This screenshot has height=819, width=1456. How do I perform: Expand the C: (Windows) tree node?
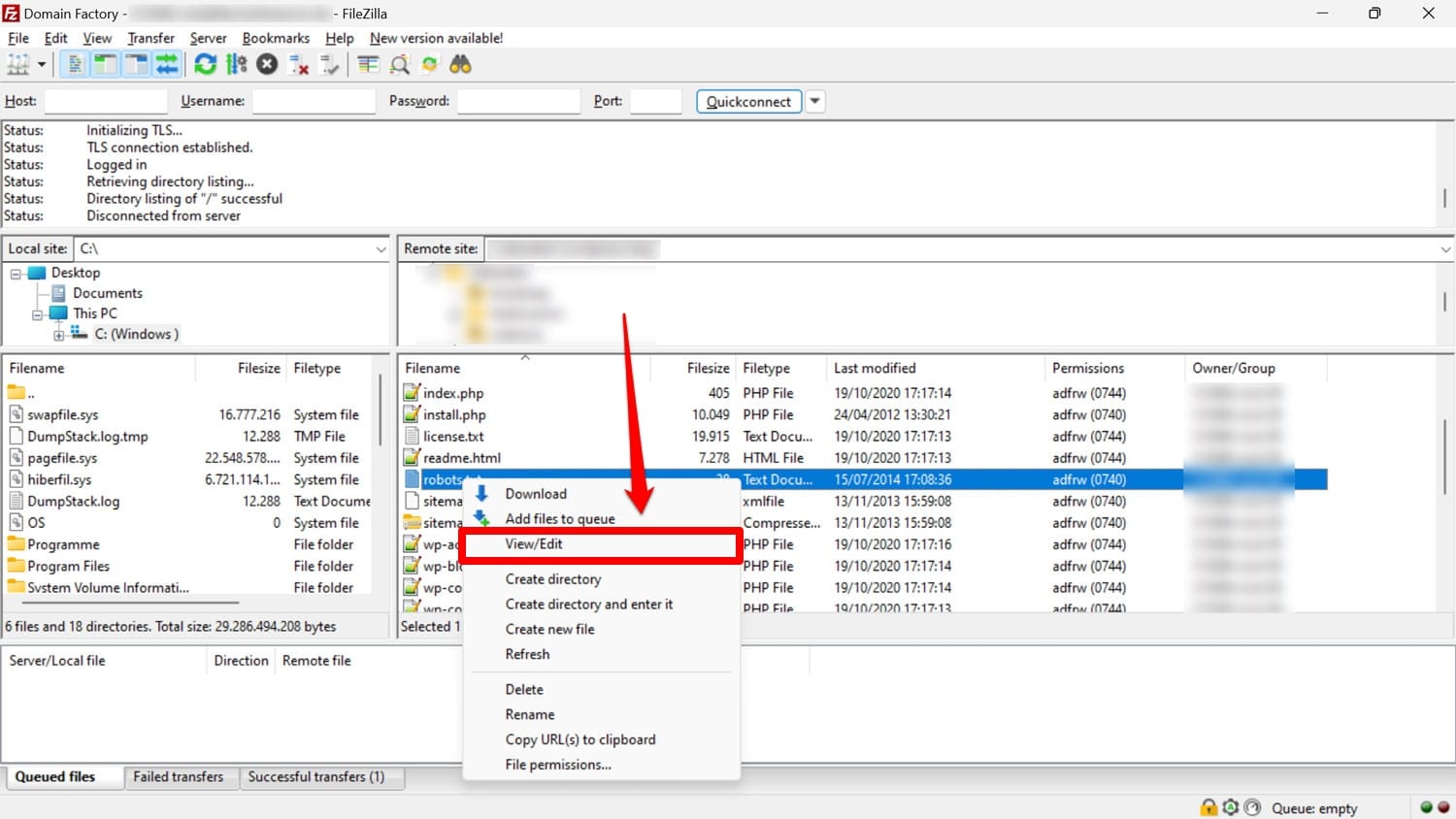pyautogui.click(x=59, y=335)
